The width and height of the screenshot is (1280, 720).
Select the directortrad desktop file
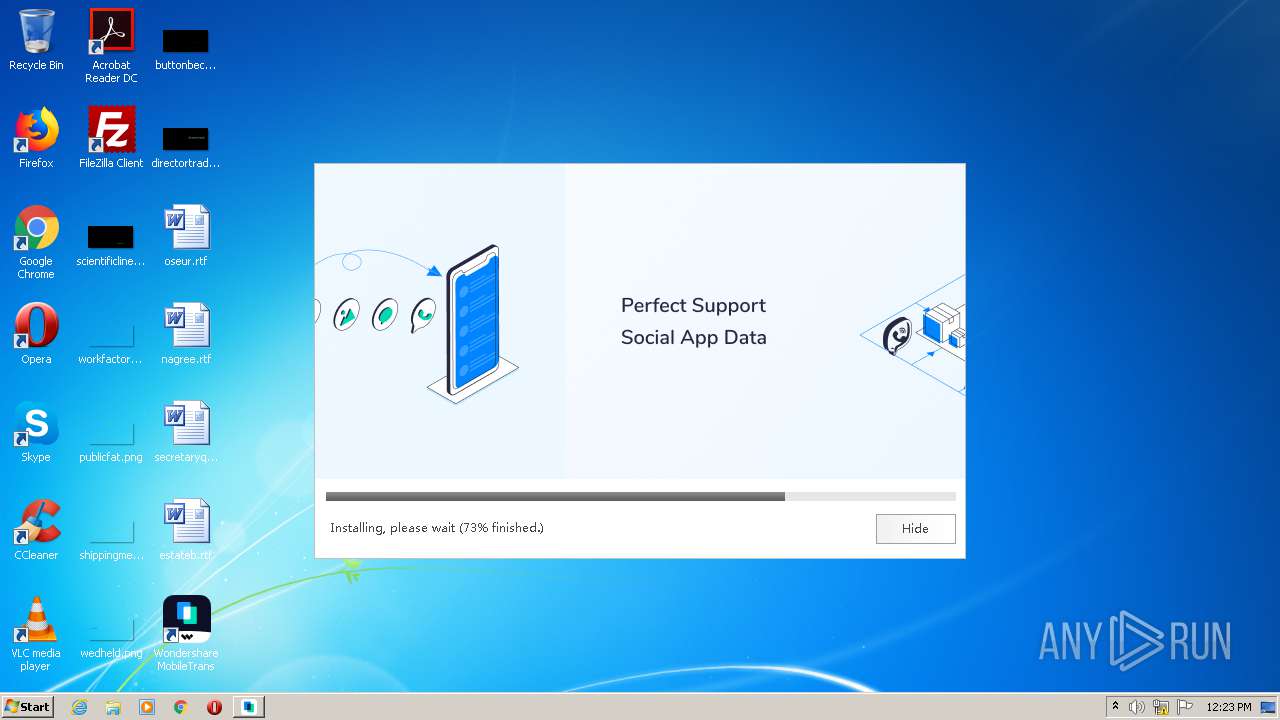[185, 146]
